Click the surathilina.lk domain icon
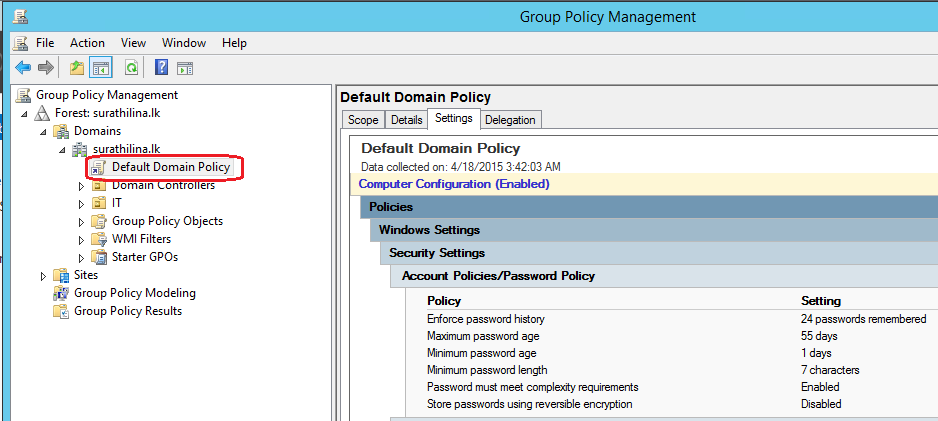Screen dimensions: 938x421 tap(80, 149)
